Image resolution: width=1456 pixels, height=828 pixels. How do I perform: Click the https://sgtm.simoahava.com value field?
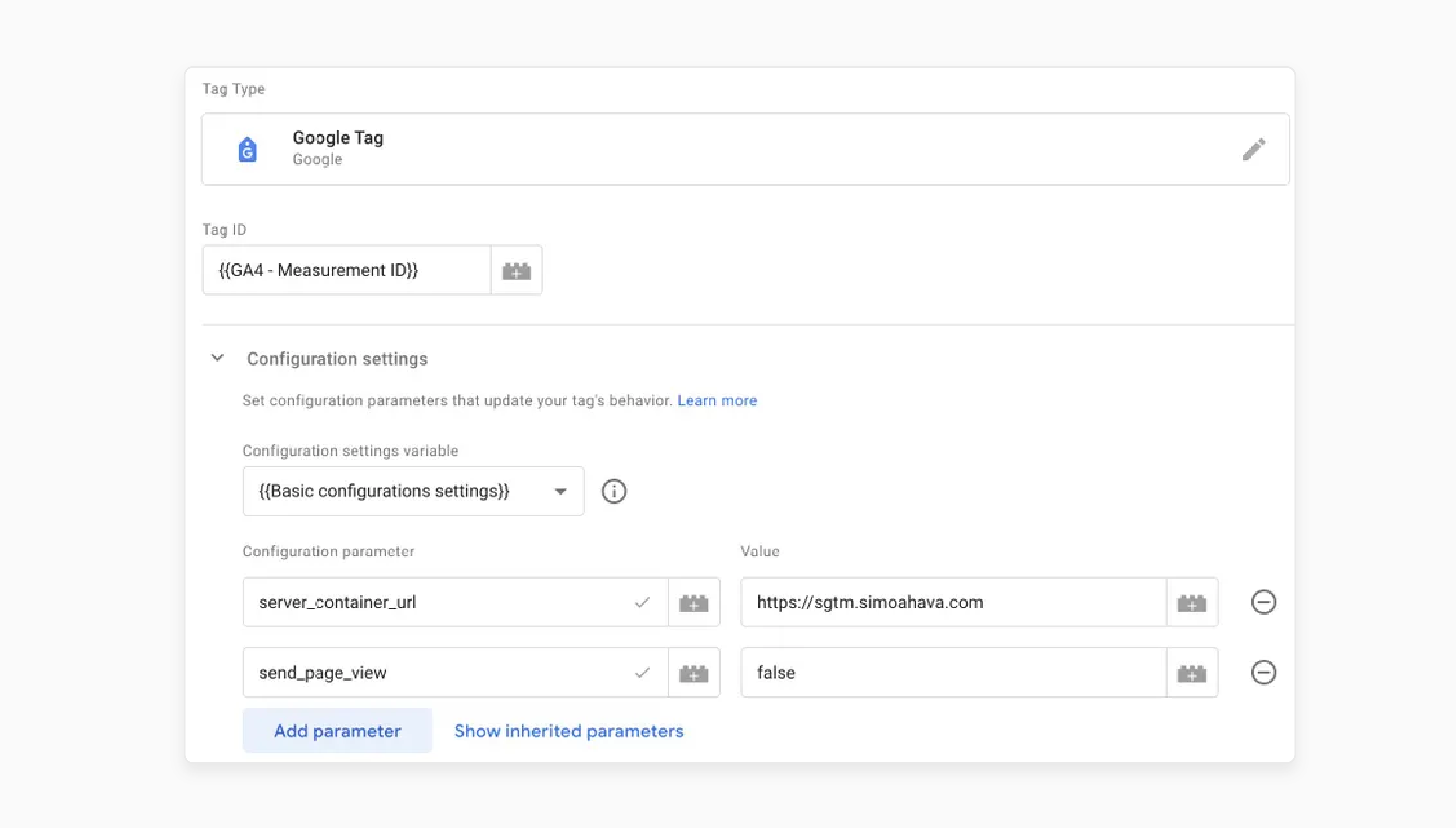[954, 603]
